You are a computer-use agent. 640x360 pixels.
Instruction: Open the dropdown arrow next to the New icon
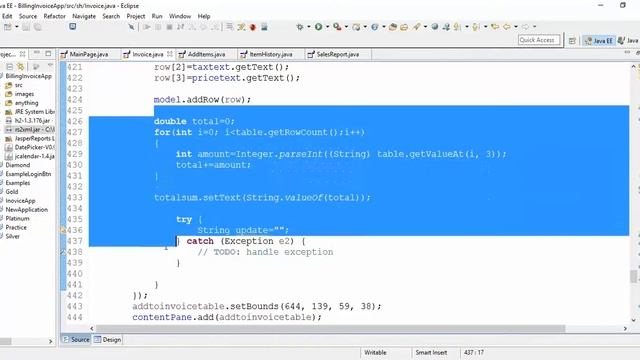16,27
